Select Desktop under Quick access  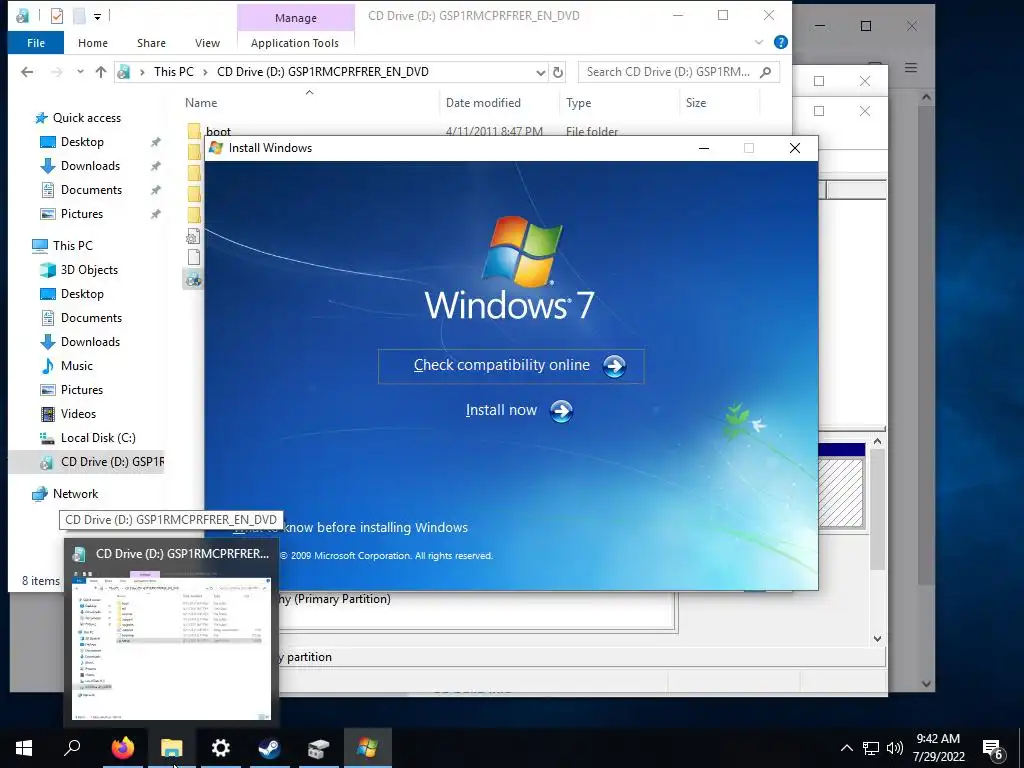point(82,142)
